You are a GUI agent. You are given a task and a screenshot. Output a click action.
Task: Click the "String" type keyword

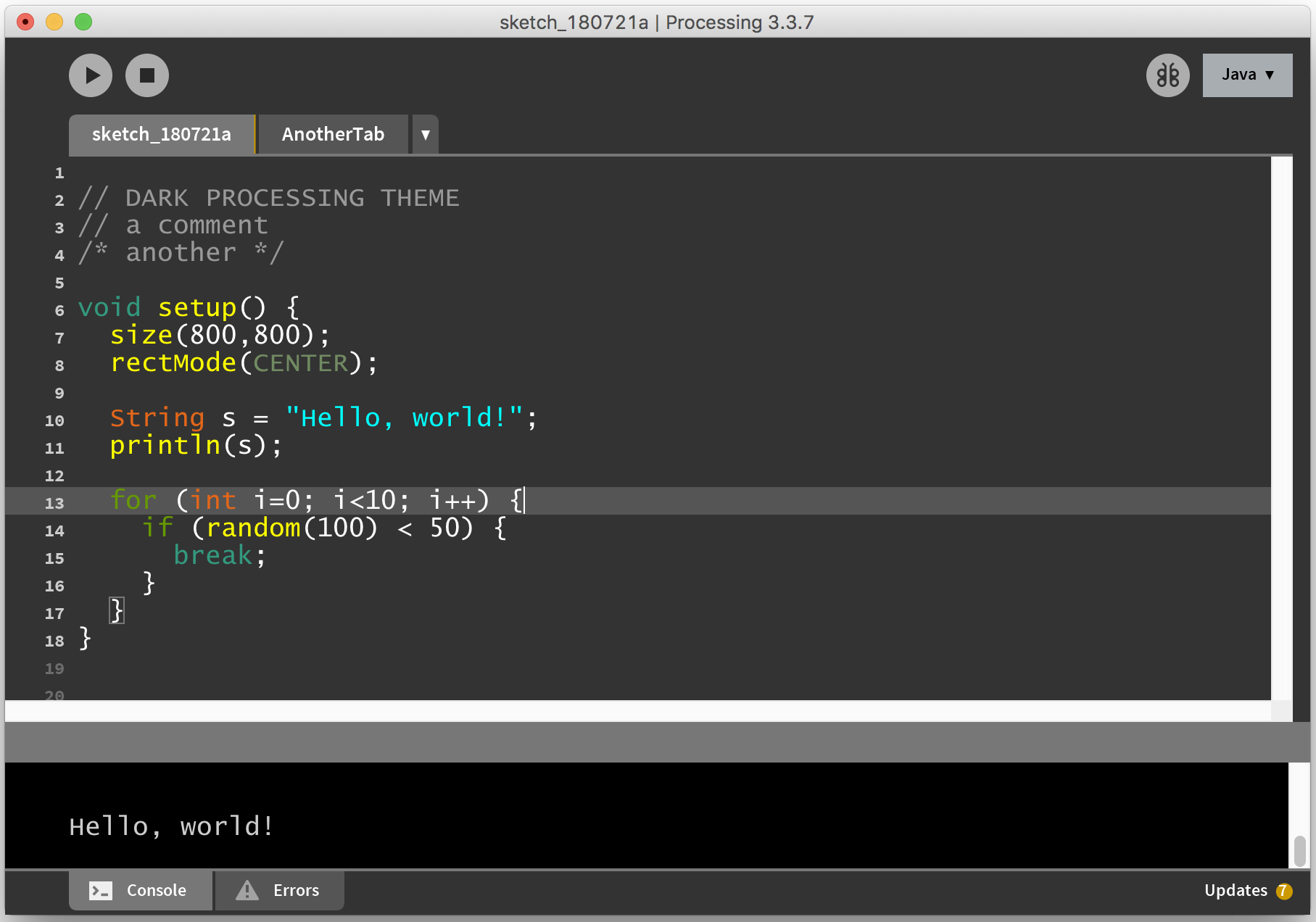(x=157, y=418)
